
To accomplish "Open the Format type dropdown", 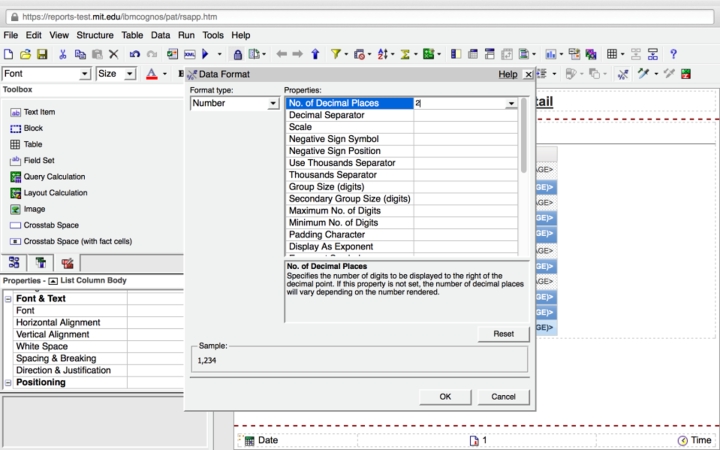I will tap(272, 103).
